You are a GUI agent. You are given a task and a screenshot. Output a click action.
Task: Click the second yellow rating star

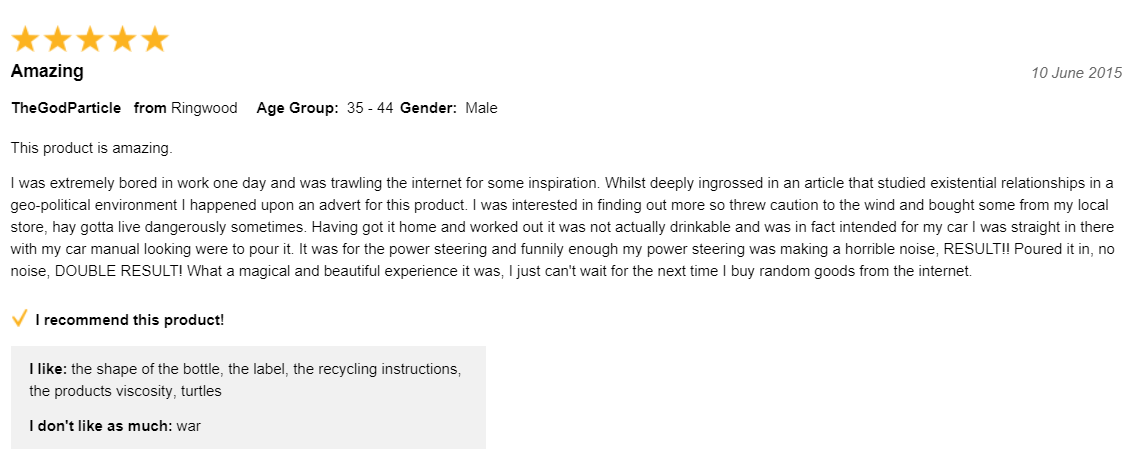click(57, 39)
